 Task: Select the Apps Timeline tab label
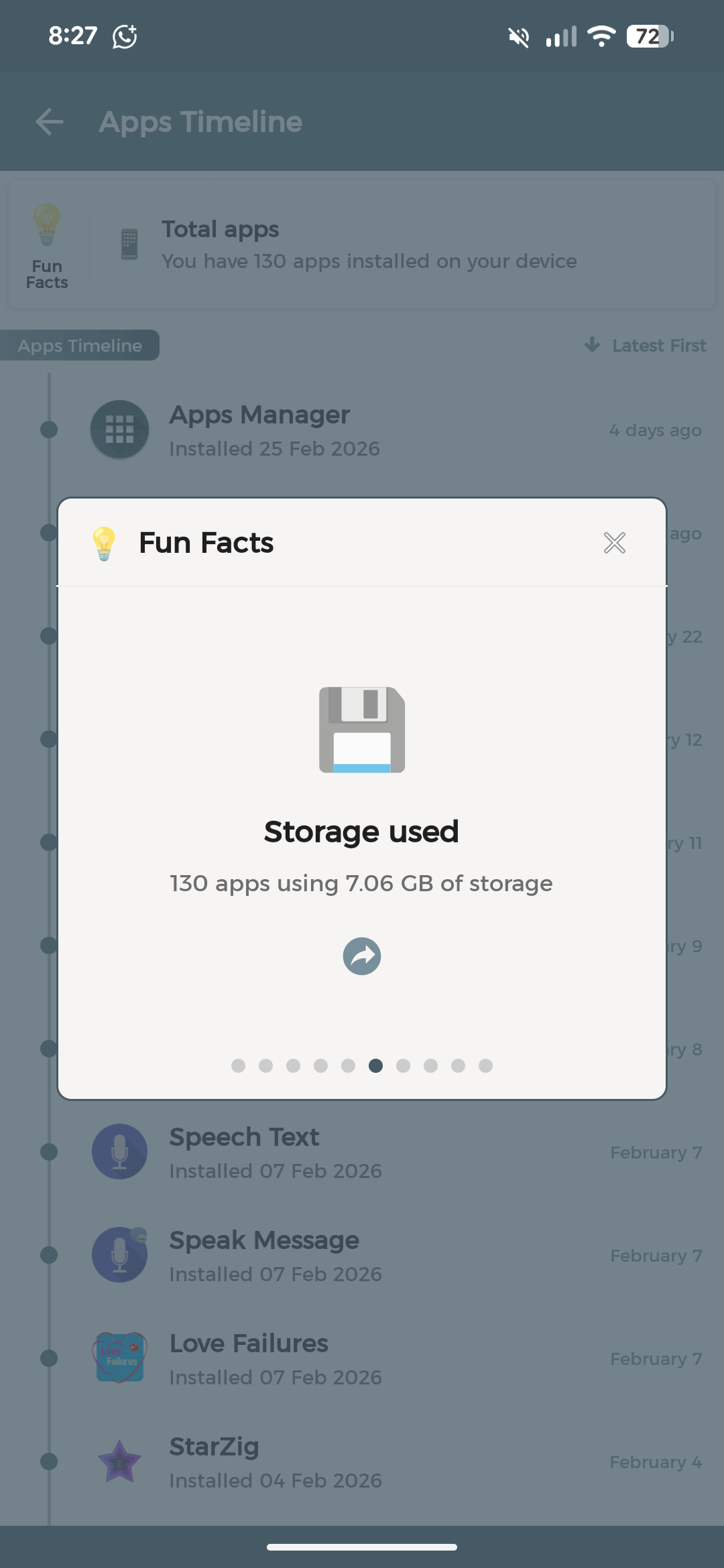click(80, 346)
